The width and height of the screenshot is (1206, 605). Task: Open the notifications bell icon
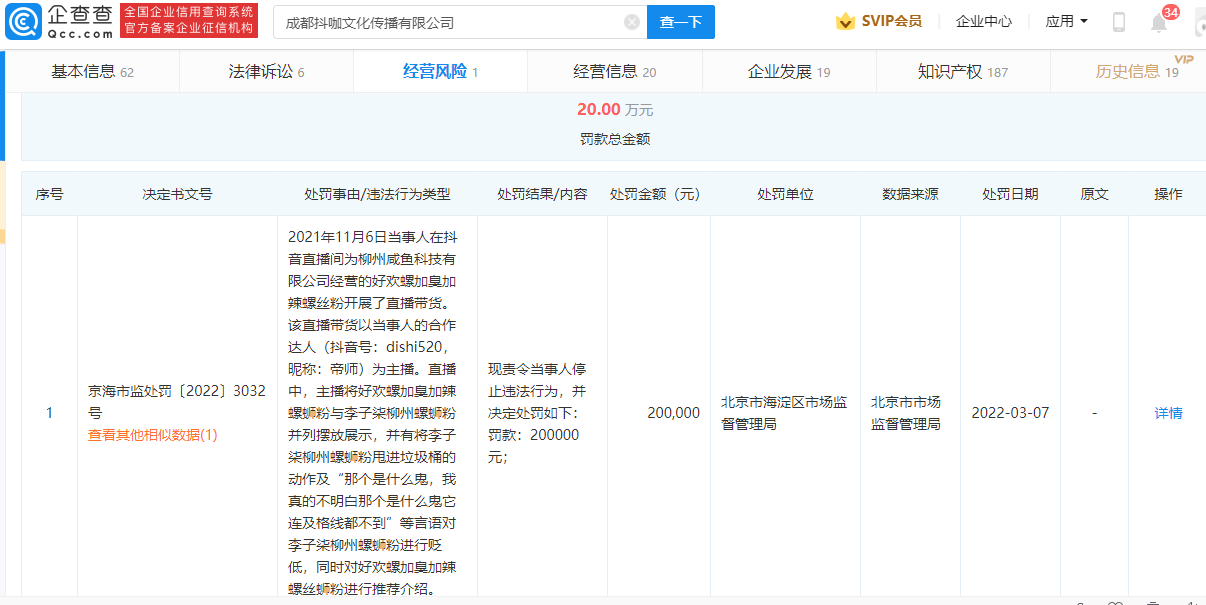pyautogui.click(x=1159, y=22)
